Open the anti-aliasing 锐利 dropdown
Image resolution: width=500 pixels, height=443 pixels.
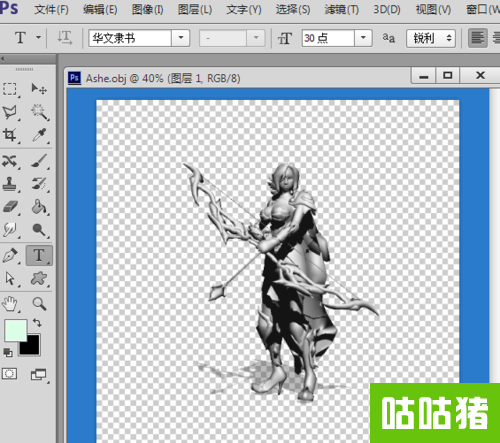(431, 38)
